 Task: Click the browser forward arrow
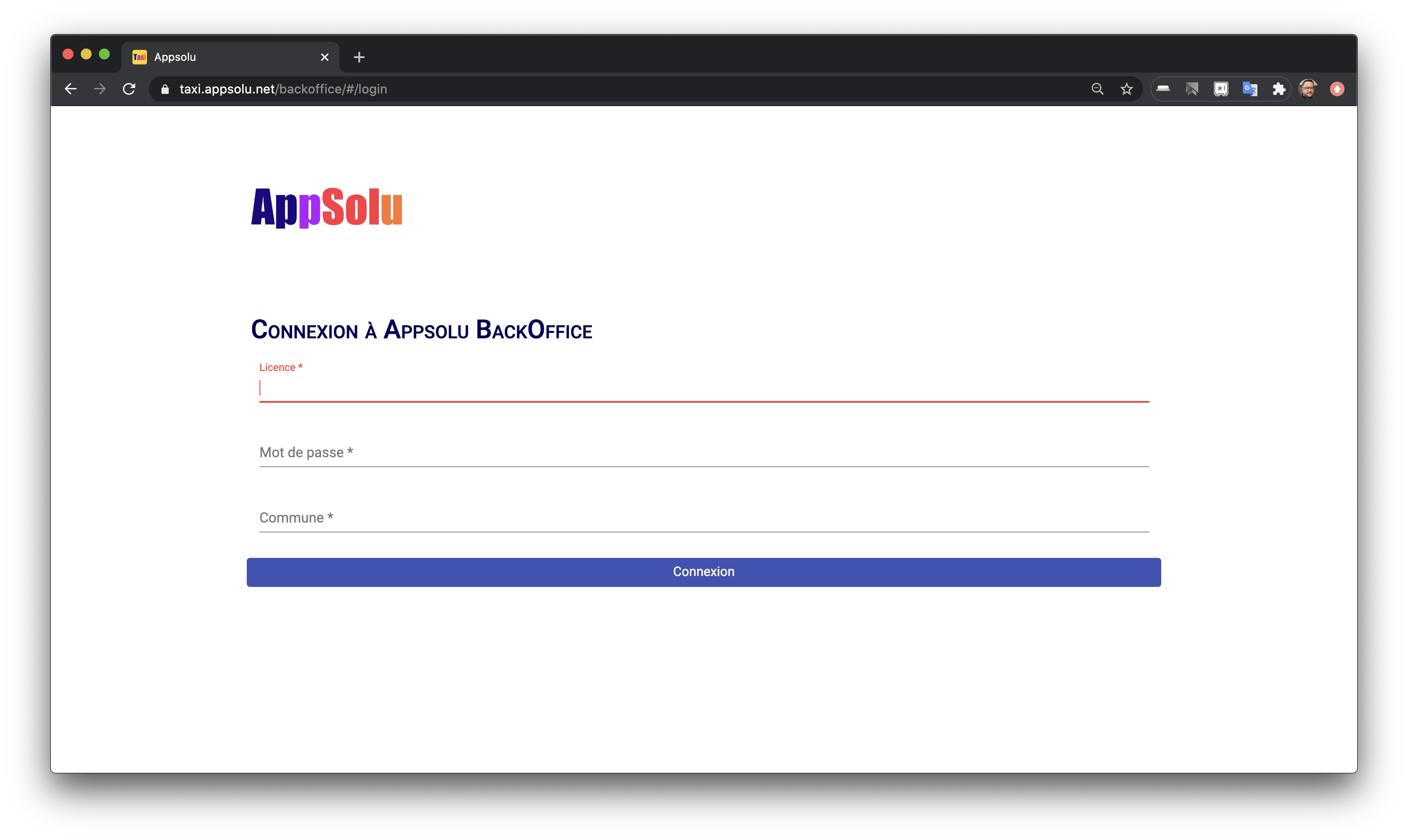(x=100, y=89)
